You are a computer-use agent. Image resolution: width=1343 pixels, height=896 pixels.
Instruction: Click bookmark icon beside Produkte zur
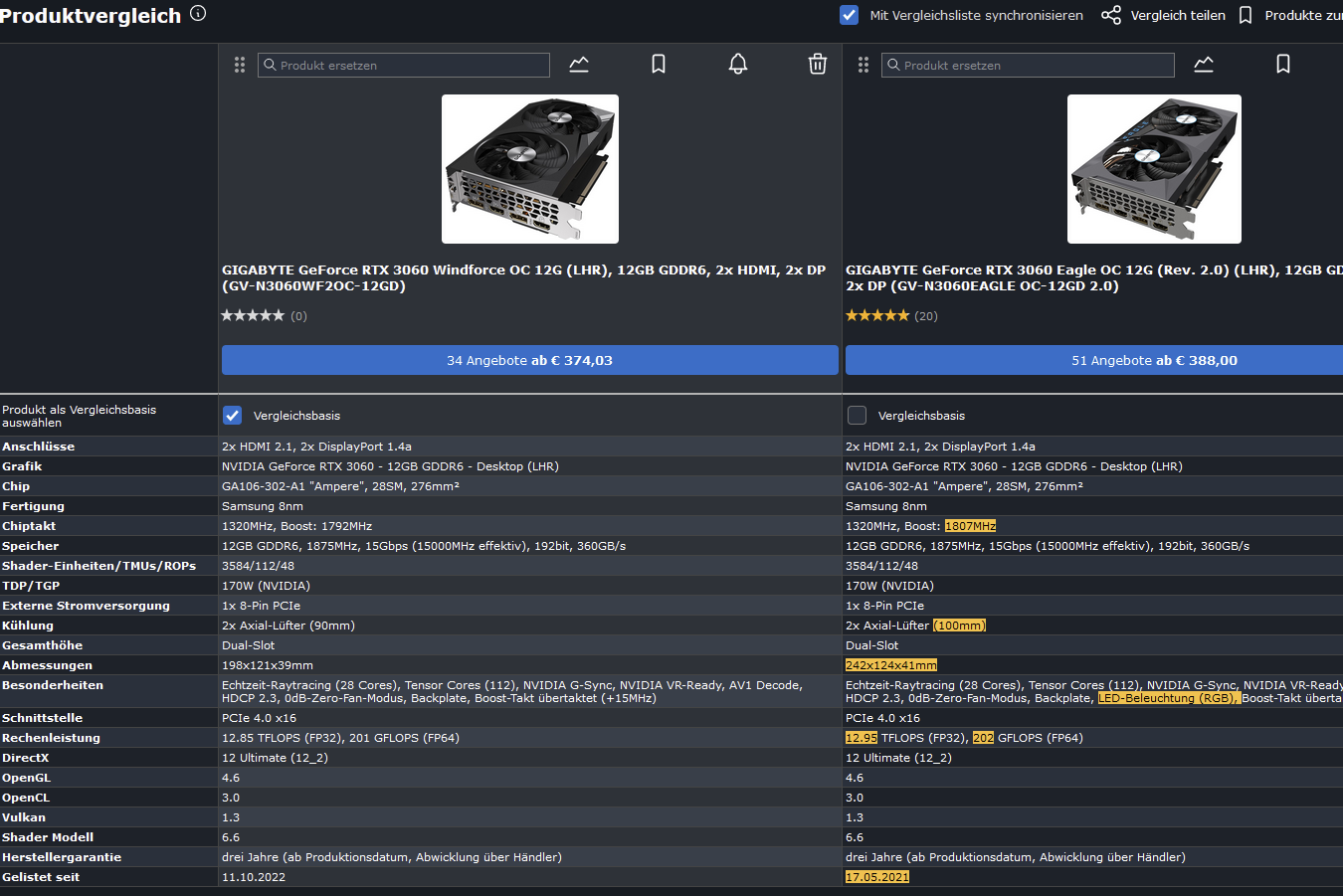[x=1246, y=15]
